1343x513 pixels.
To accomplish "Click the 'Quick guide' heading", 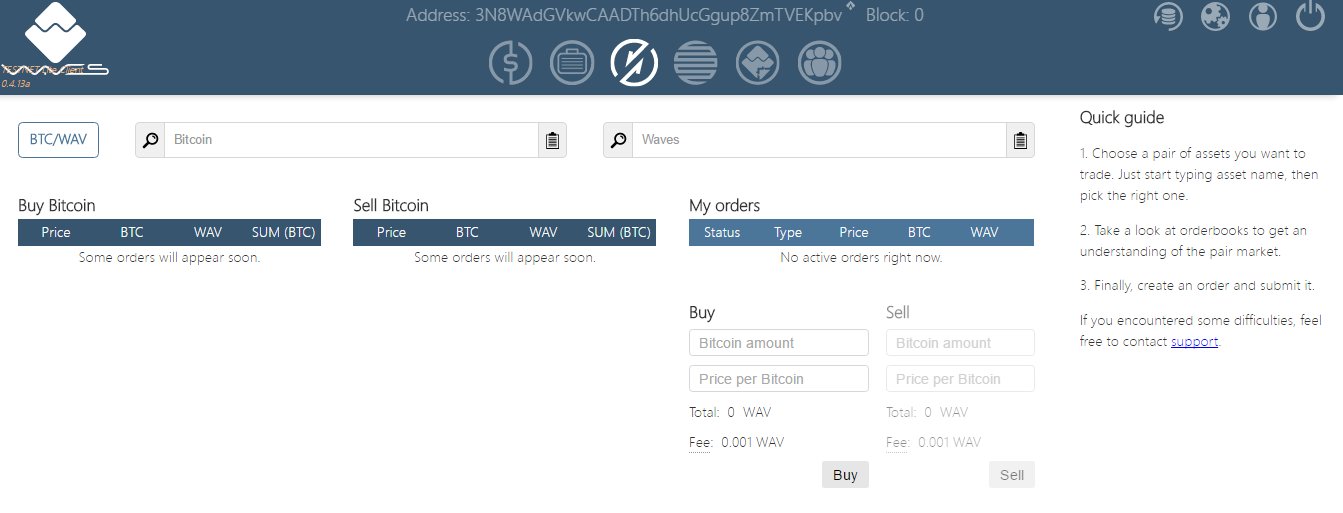I will pyautogui.click(x=1122, y=117).
